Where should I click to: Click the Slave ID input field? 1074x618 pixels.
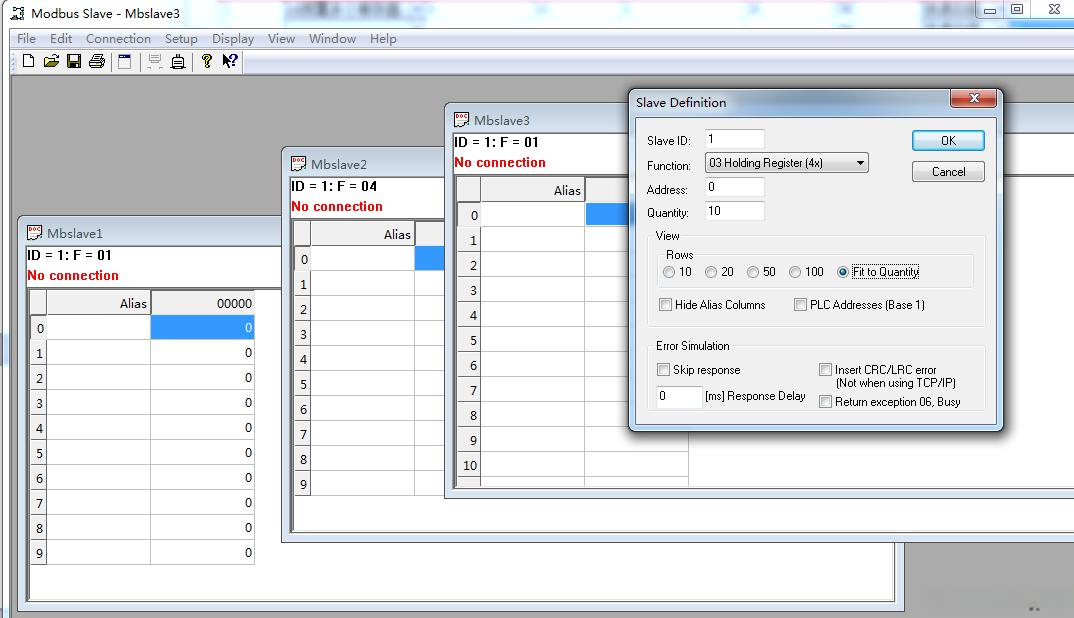point(734,139)
